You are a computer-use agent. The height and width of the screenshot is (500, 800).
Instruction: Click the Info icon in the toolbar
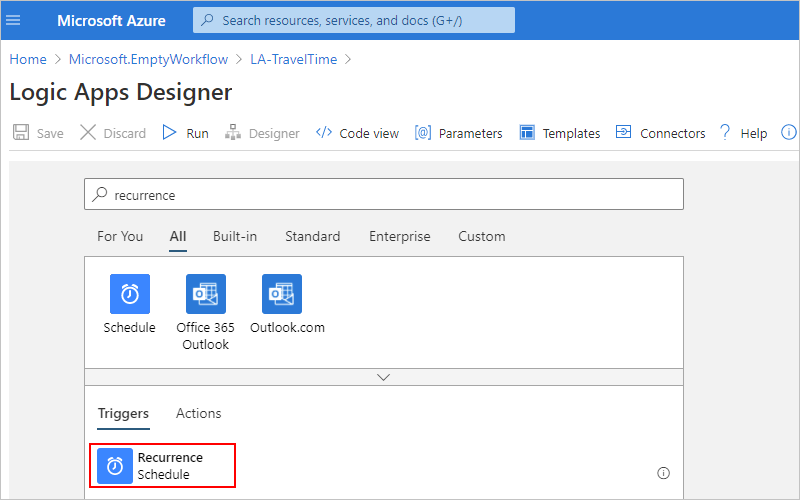(x=789, y=133)
